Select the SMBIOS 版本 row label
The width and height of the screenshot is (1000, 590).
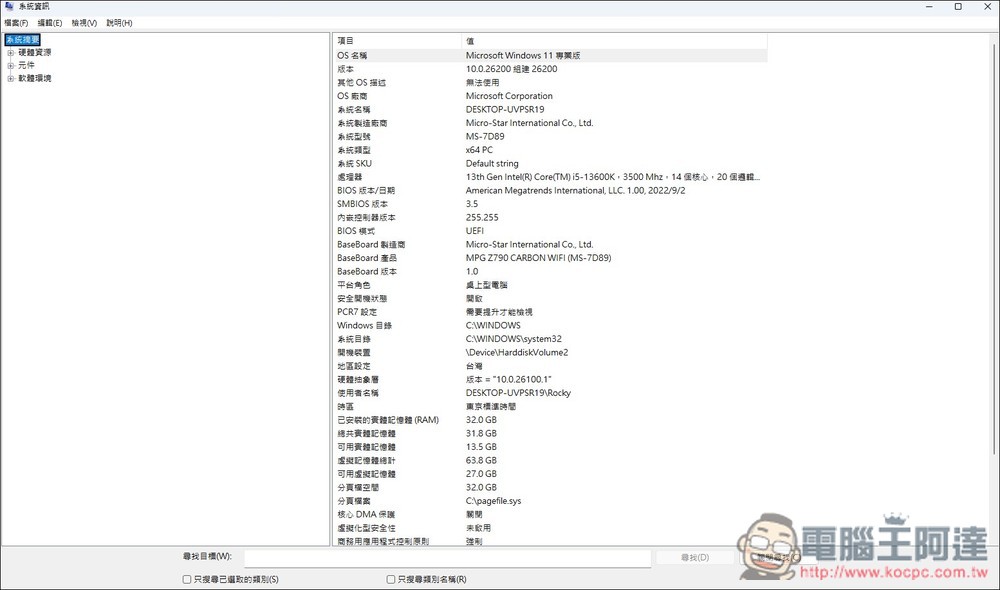[362, 203]
